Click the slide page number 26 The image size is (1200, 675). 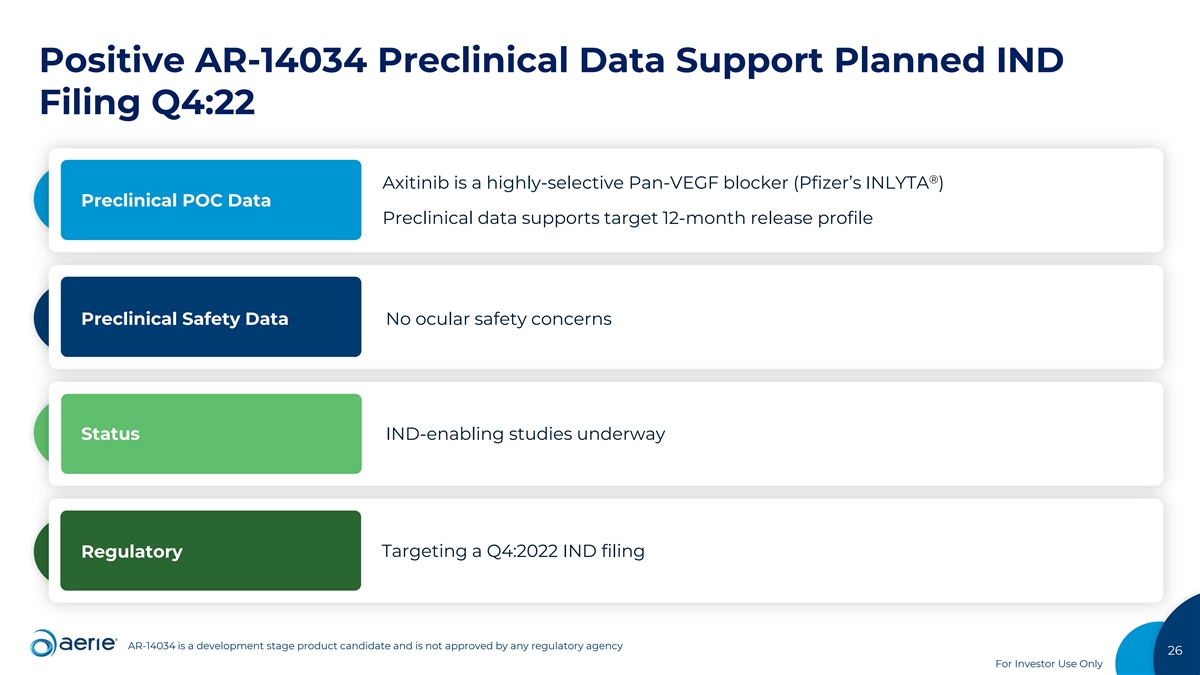coord(1175,651)
